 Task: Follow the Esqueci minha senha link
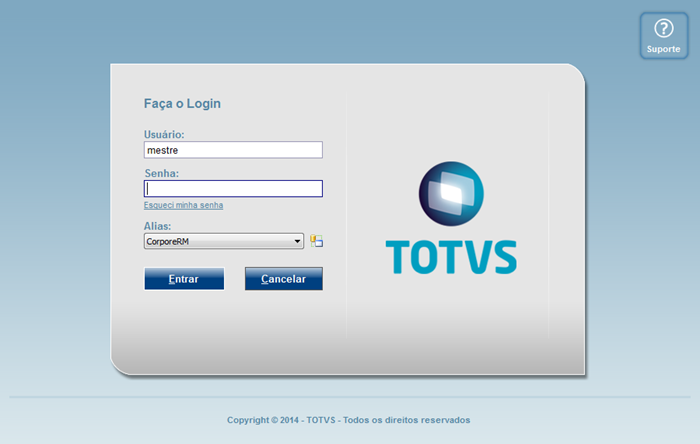(x=183, y=205)
